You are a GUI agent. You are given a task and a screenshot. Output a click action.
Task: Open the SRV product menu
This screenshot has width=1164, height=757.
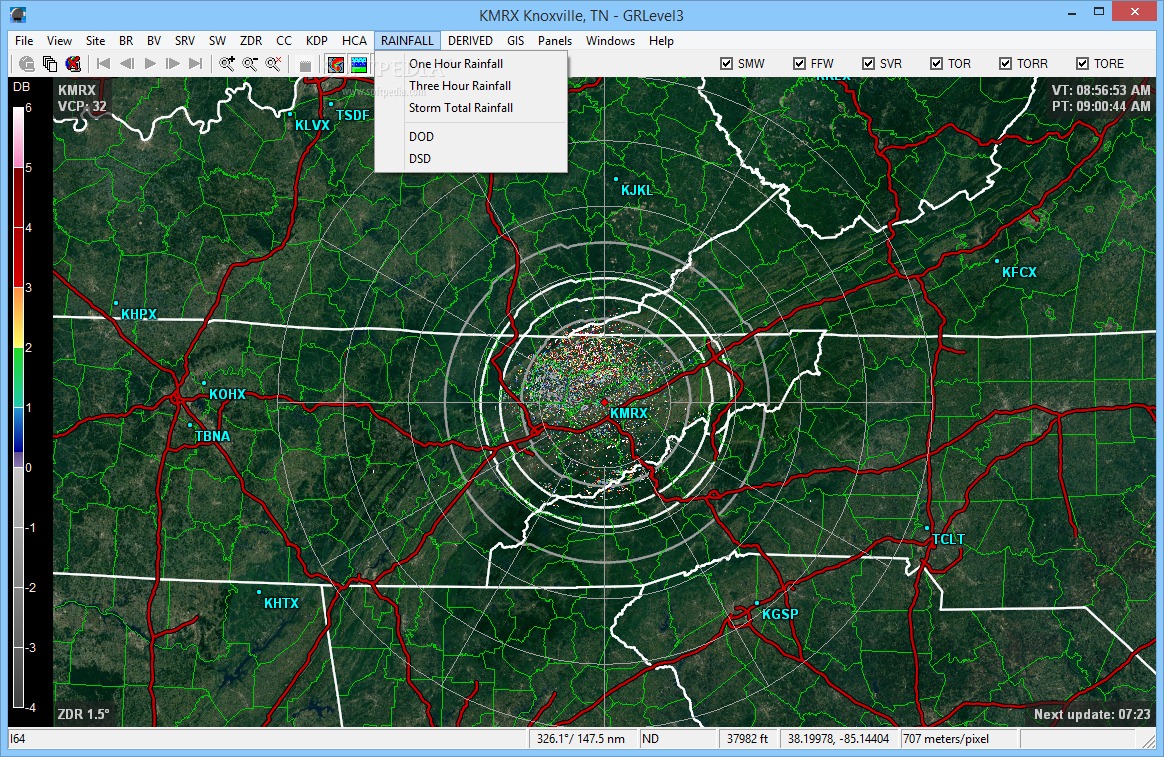pos(185,41)
